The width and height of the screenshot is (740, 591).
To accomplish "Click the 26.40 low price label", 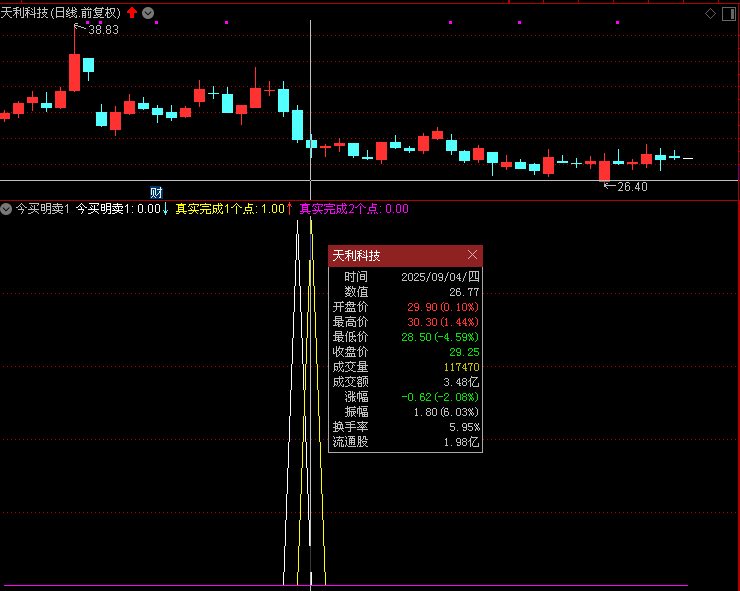I will click(x=632, y=187).
